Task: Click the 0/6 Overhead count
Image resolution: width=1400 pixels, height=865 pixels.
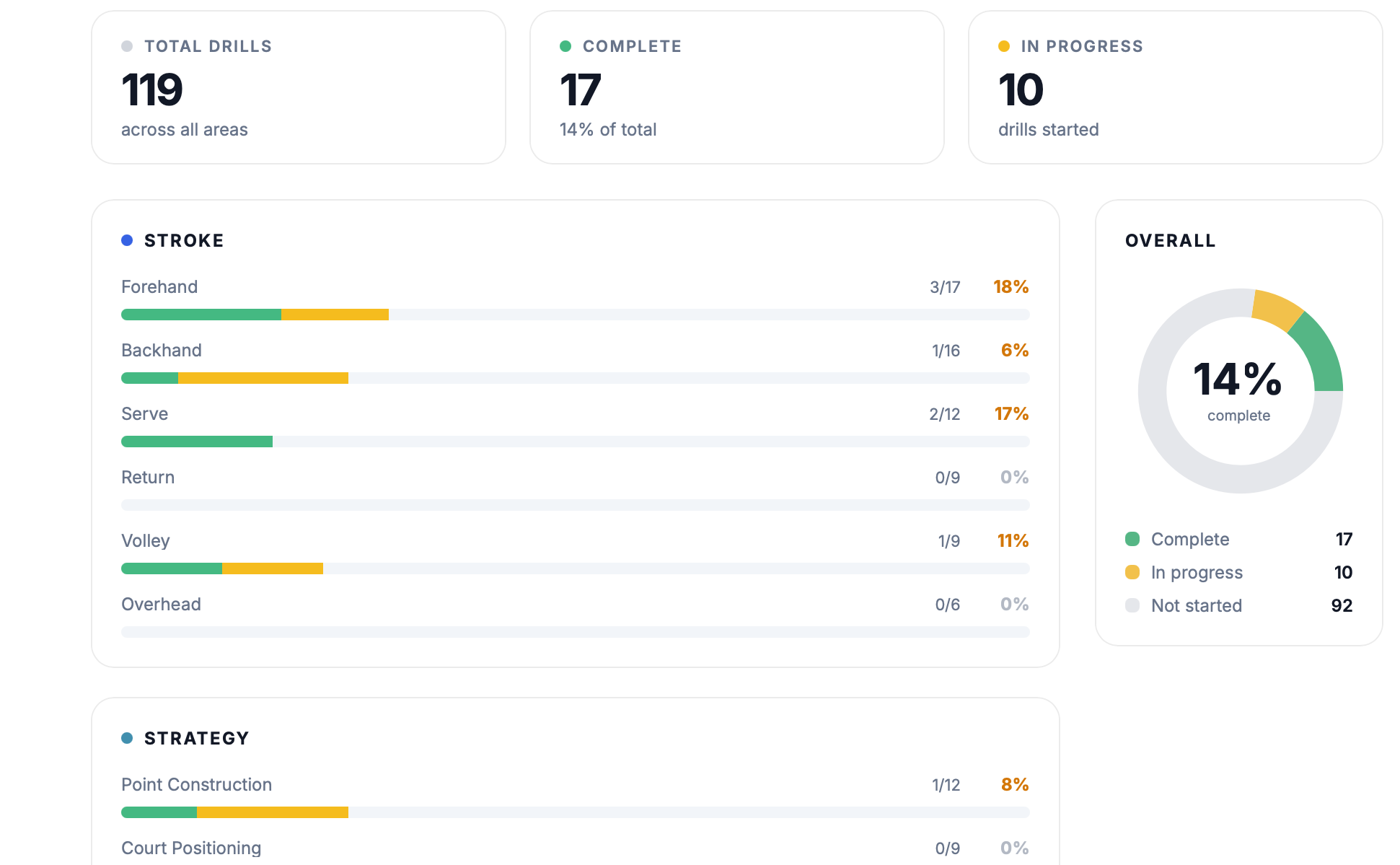Action: 948,605
